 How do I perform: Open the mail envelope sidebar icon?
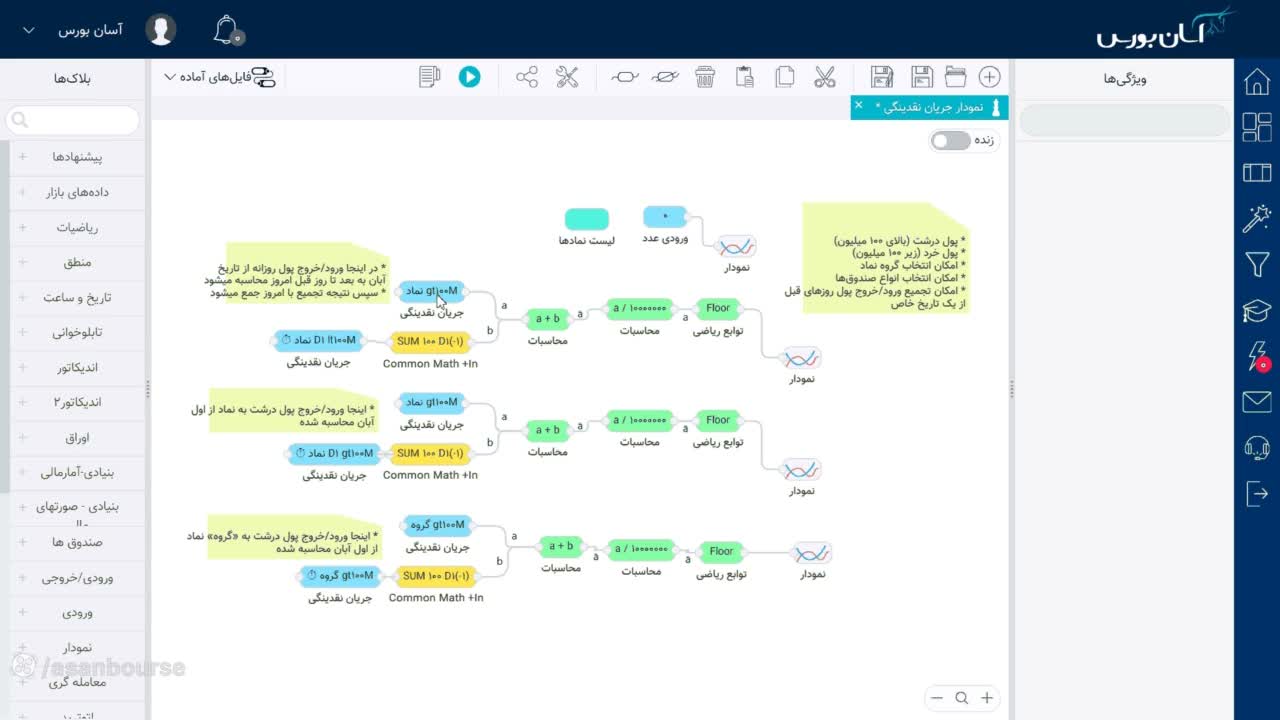[1257, 402]
